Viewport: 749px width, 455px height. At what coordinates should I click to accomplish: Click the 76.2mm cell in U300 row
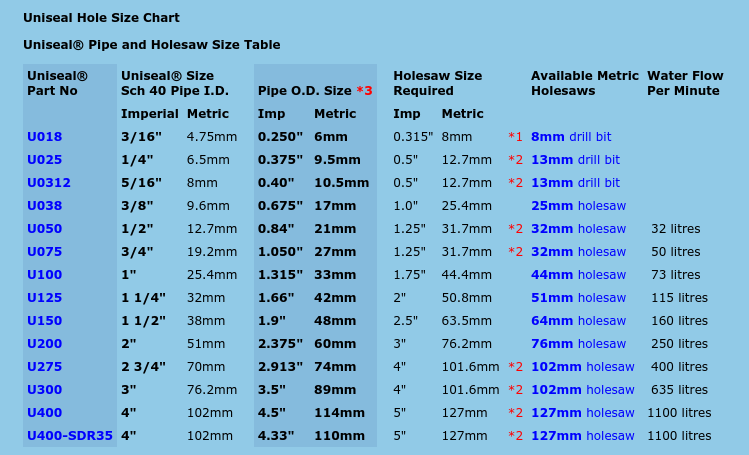212,390
